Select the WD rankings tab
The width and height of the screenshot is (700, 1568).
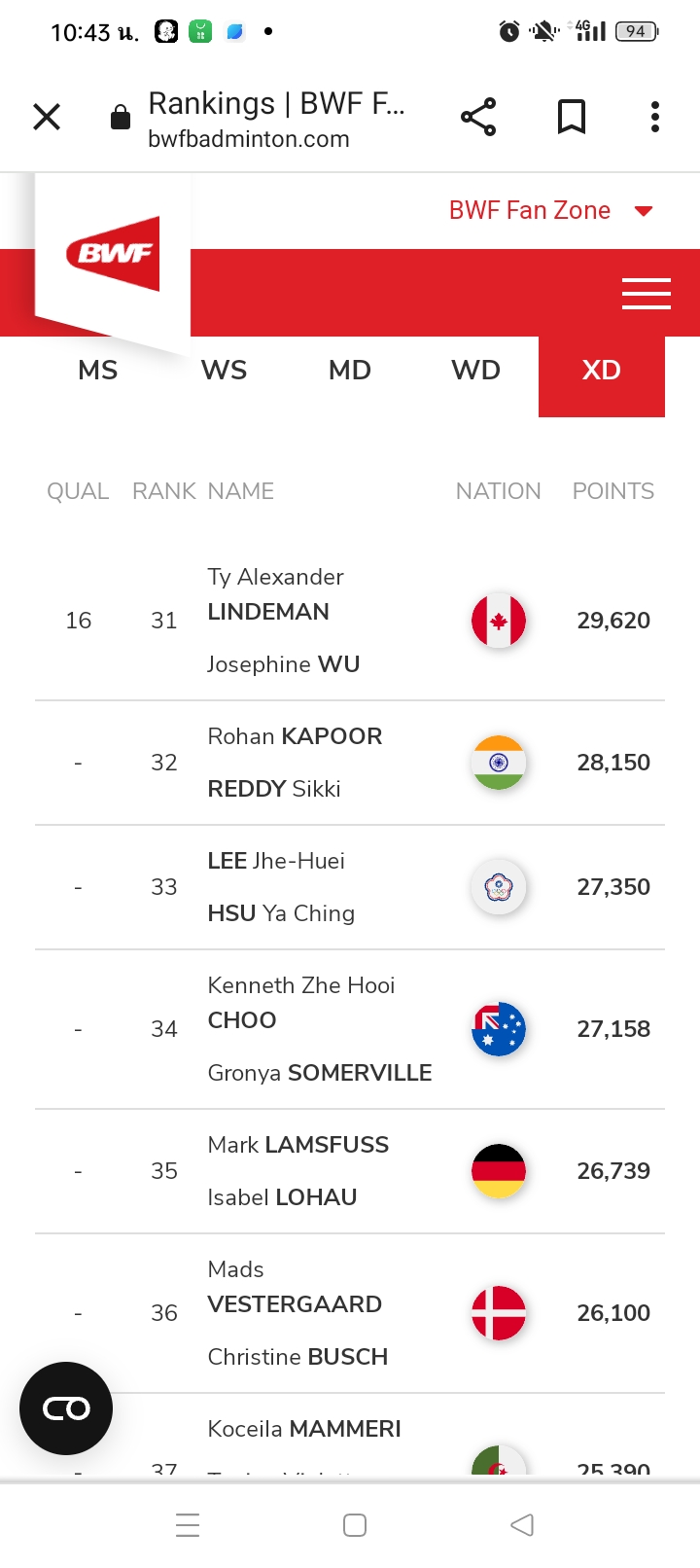click(x=476, y=371)
